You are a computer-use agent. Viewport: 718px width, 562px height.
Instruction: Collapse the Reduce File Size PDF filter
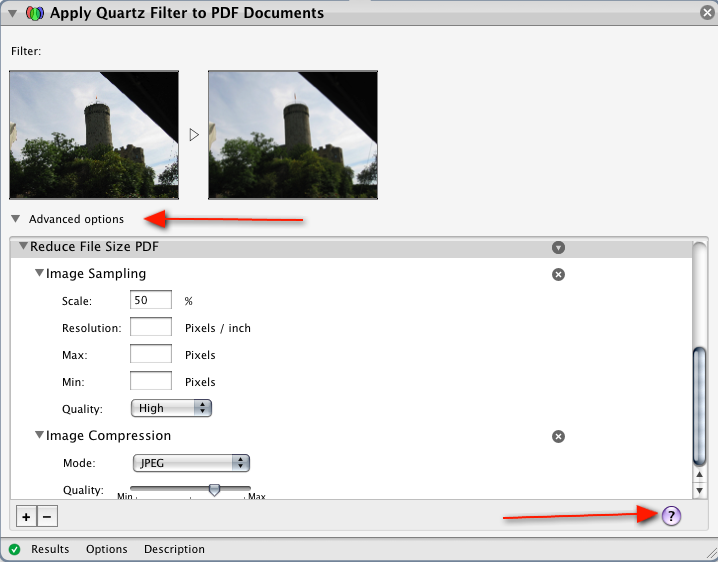(23, 246)
